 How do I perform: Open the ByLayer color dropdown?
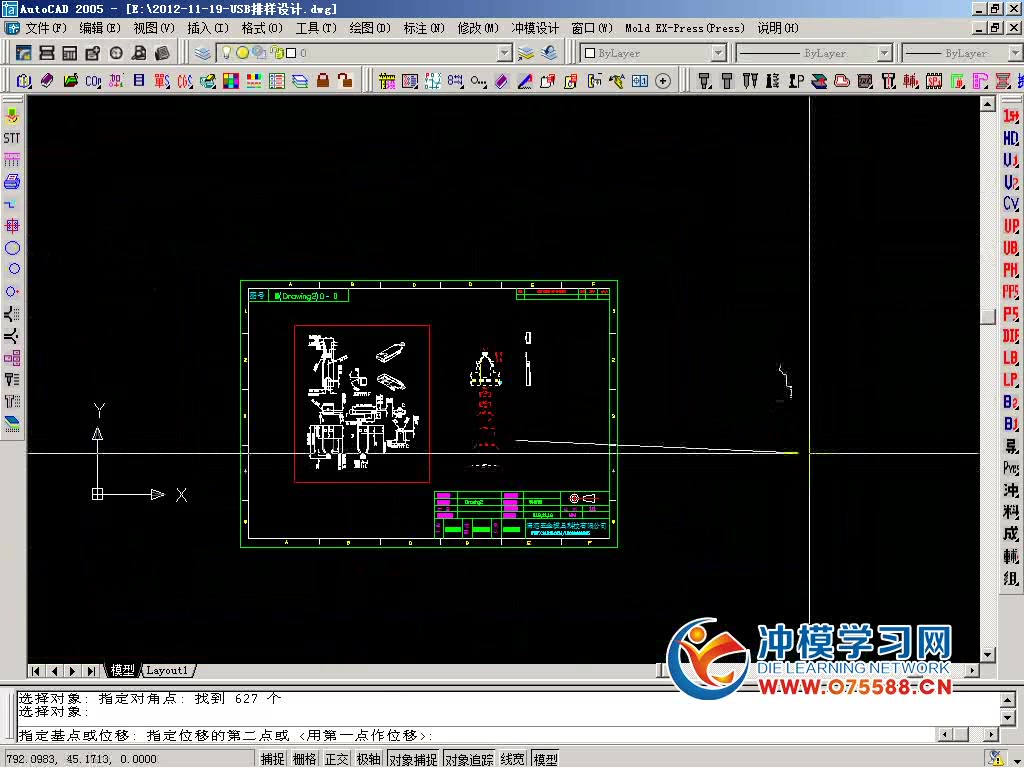pos(719,52)
